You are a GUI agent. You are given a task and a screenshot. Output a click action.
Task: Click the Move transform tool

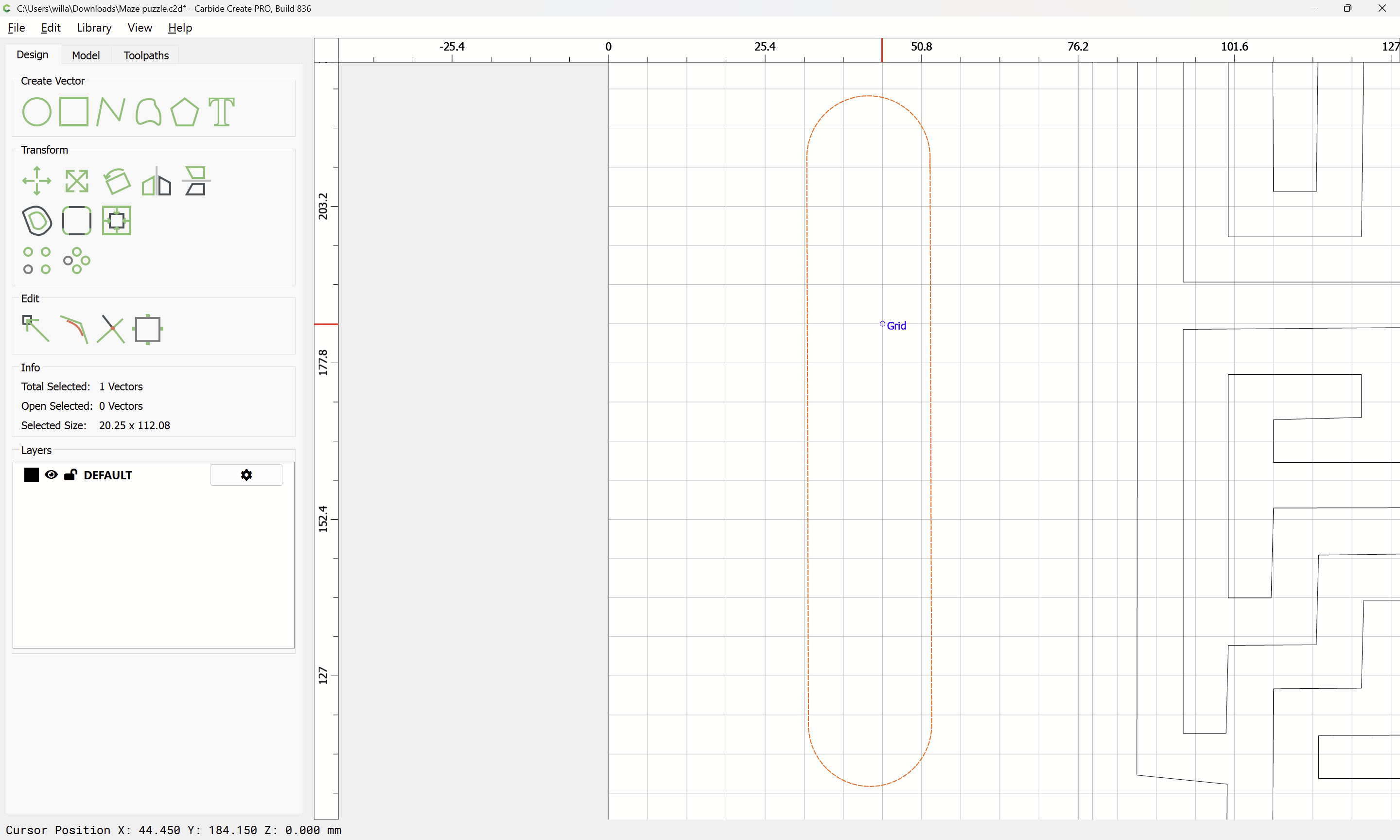37,181
